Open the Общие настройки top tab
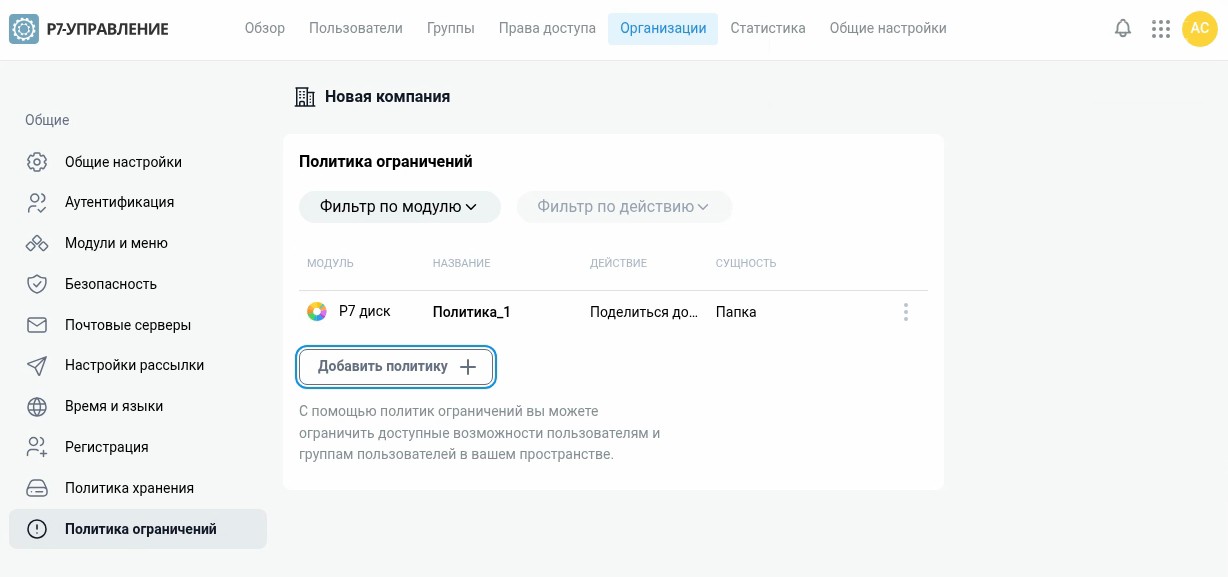The height and width of the screenshot is (577, 1228). (888, 28)
